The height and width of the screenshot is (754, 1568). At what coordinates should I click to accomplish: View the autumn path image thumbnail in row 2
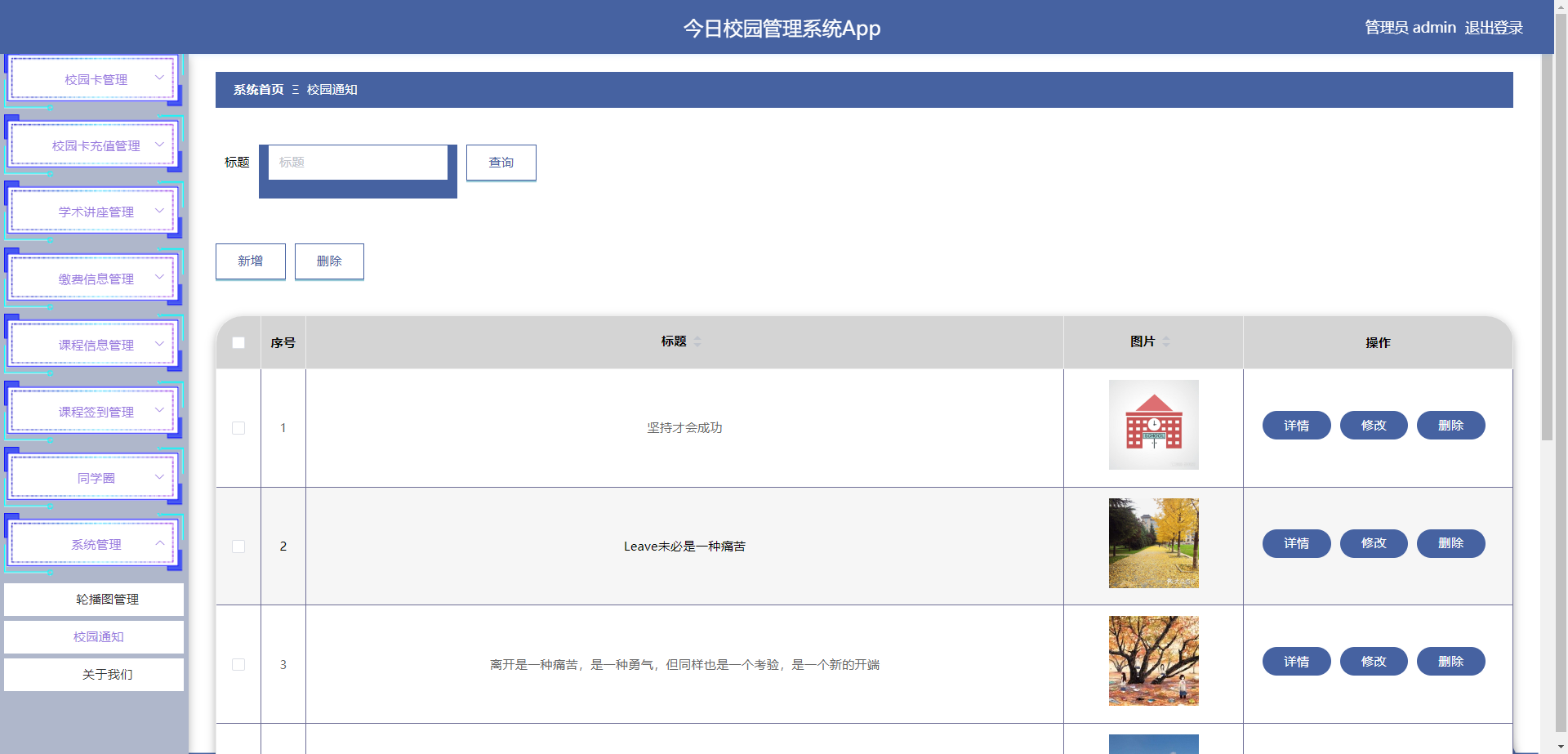(x=1153, y=542)
